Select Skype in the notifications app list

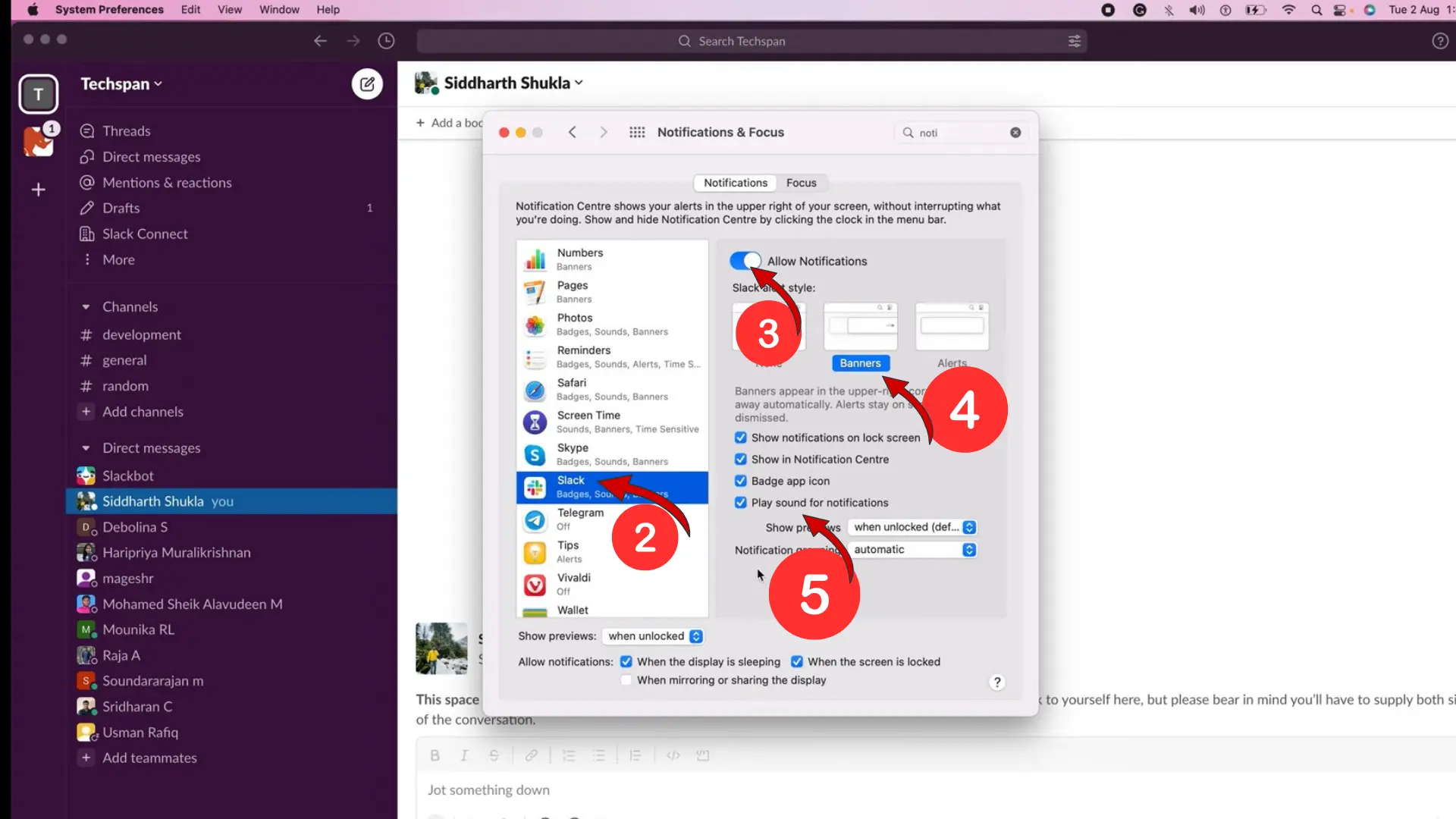coord(612,454)
